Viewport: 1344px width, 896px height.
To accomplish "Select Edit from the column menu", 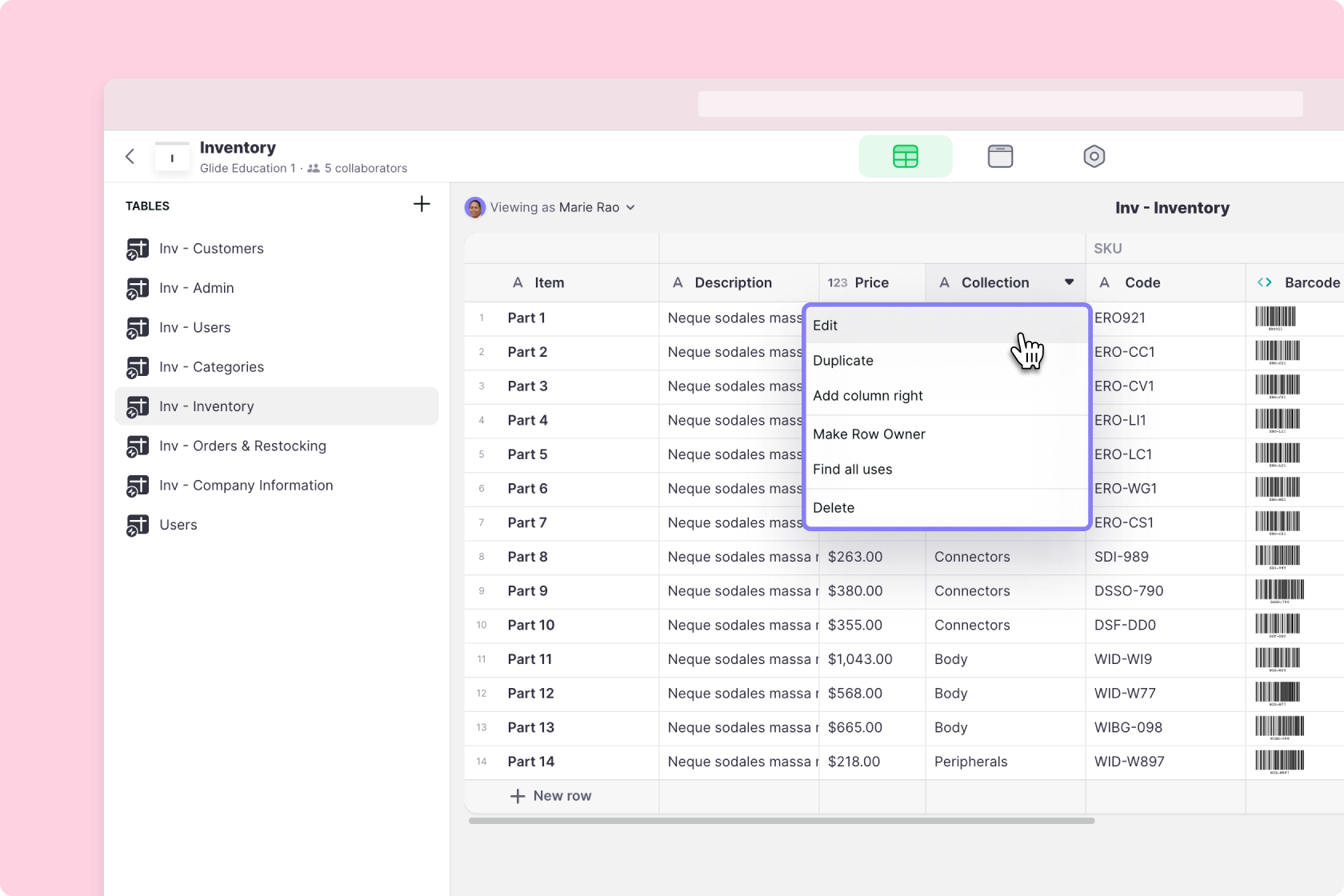I will coord(826,326).
